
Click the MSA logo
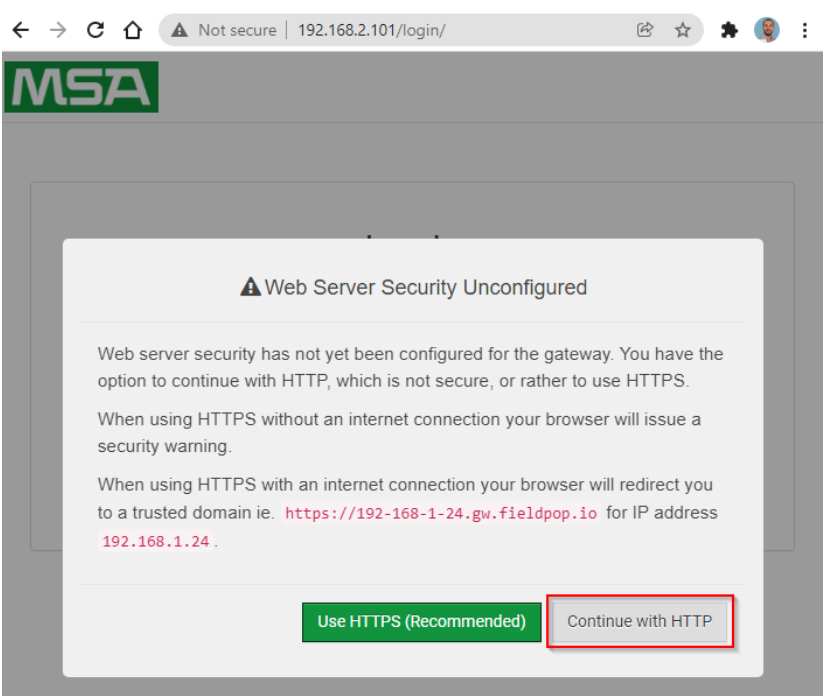(82, 87)
